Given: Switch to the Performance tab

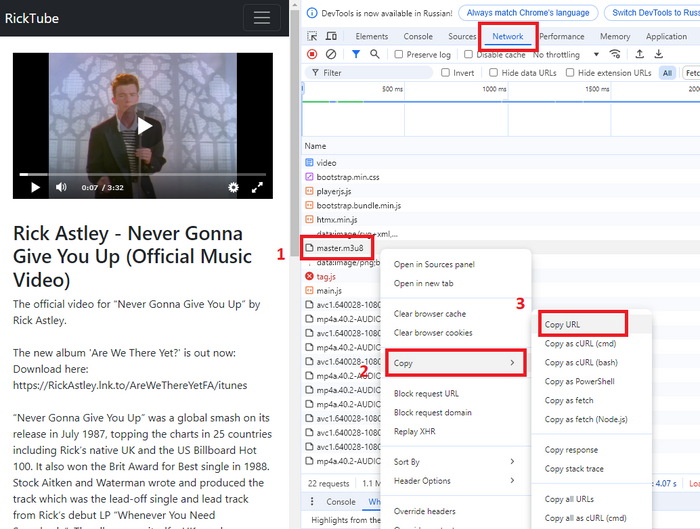Looking at the screenshot, I should 562,36.
